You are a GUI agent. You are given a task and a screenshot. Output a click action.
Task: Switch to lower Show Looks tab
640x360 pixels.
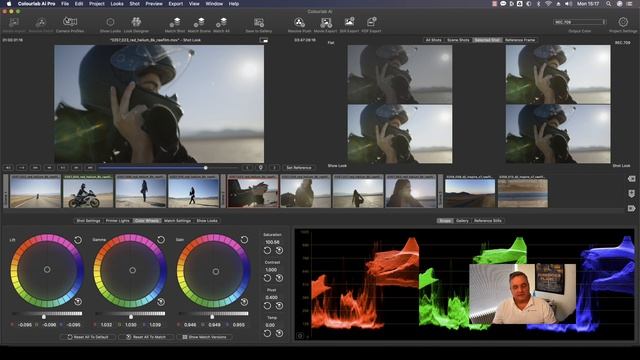coord(207,221)
